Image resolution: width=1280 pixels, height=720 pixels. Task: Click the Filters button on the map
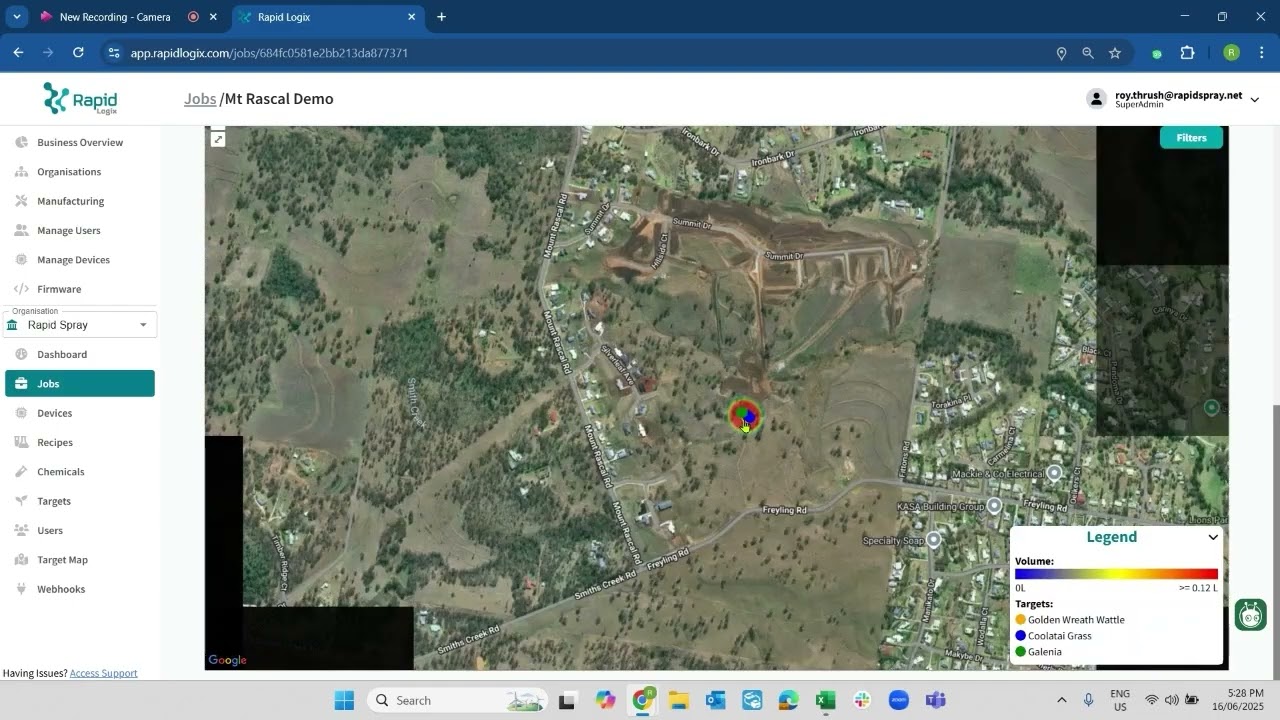[1191, 138]
